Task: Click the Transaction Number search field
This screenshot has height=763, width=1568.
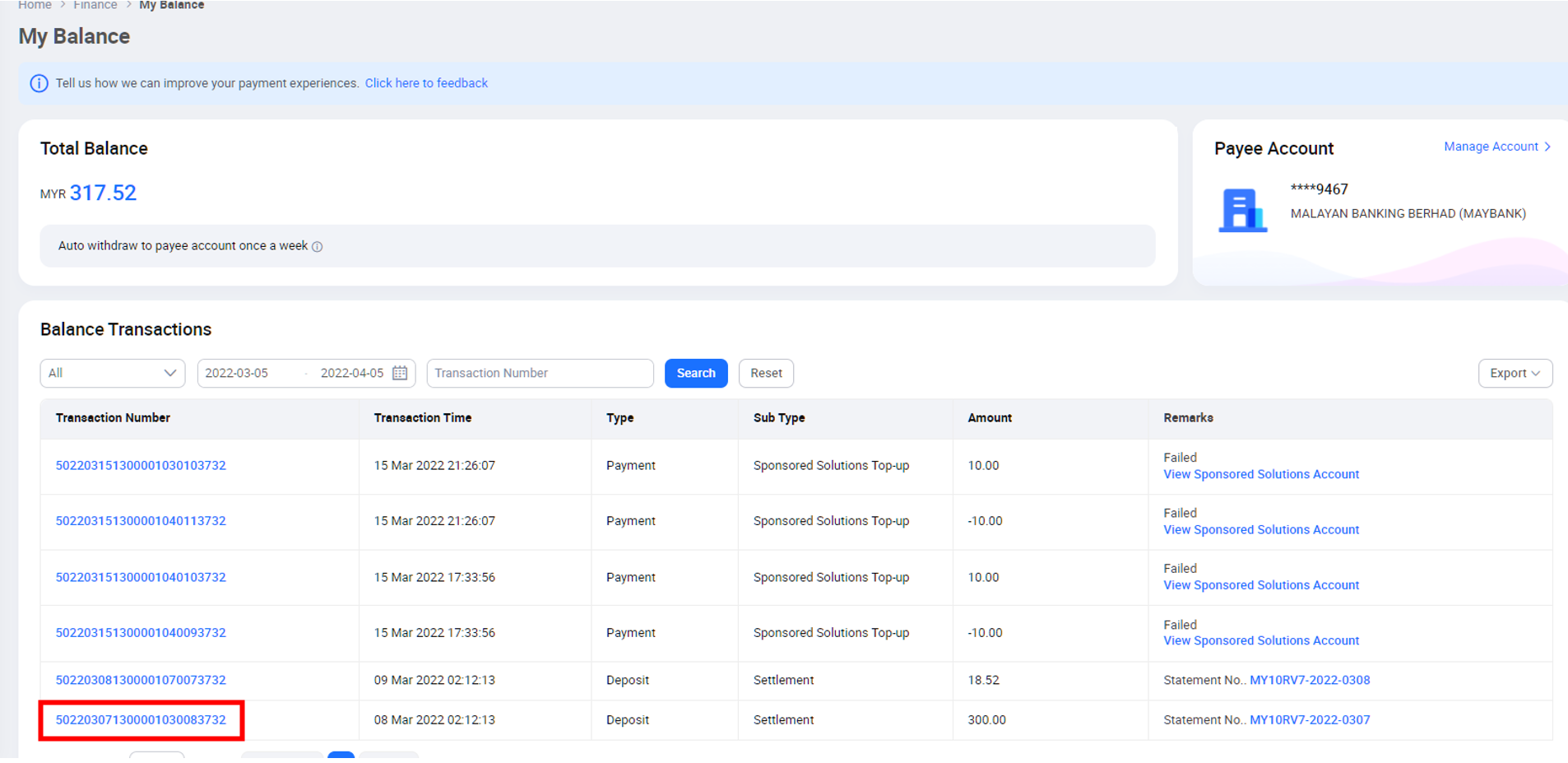Action: coord(540,373)
